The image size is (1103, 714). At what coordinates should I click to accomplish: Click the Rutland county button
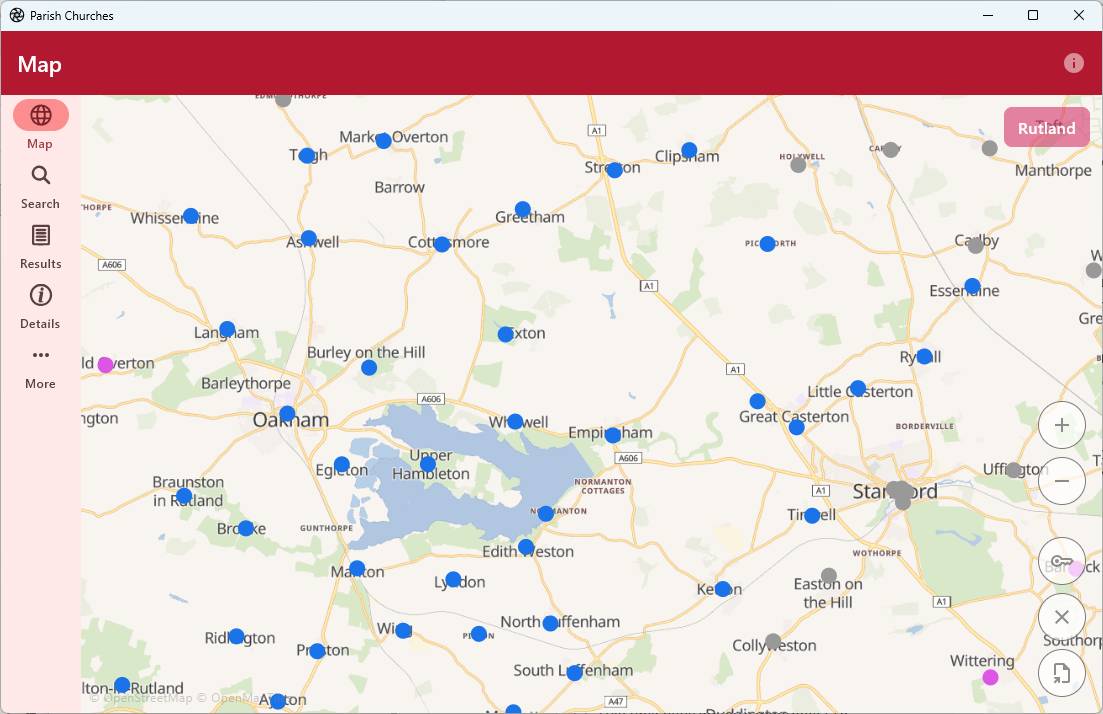pos(1047,127)
